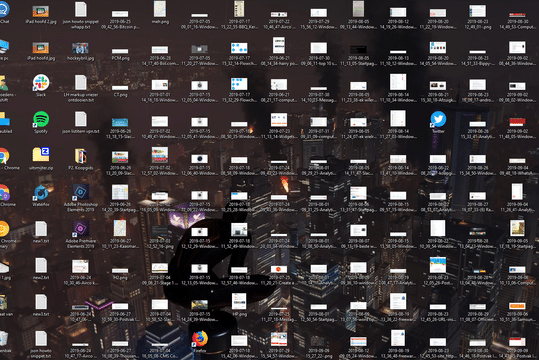The image size is (539, 360).
Task: Select the new3.txt text file
Action: (x=41, y=305)
